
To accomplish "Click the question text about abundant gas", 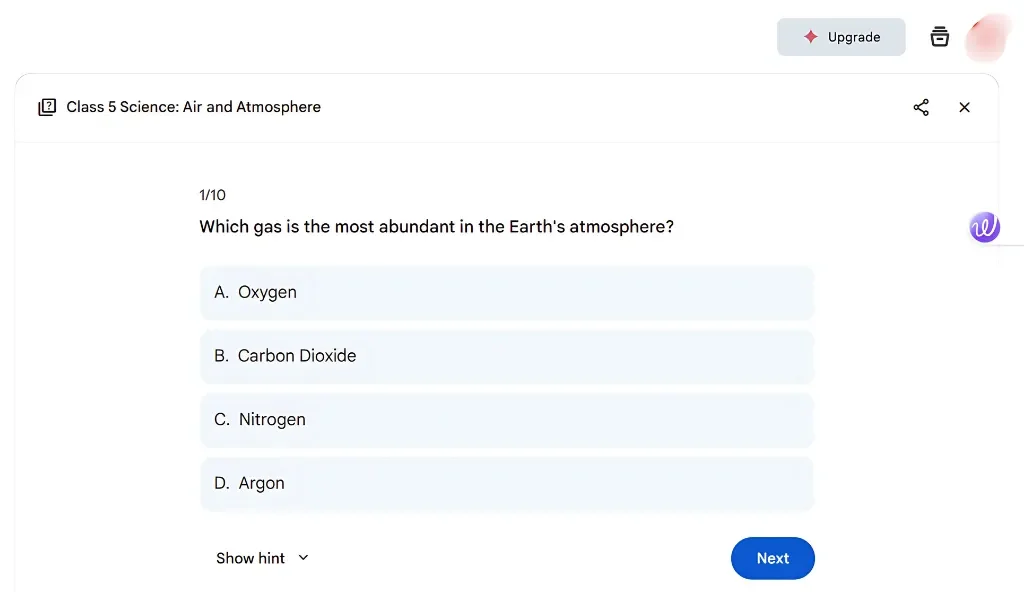I will coord(436,227).
